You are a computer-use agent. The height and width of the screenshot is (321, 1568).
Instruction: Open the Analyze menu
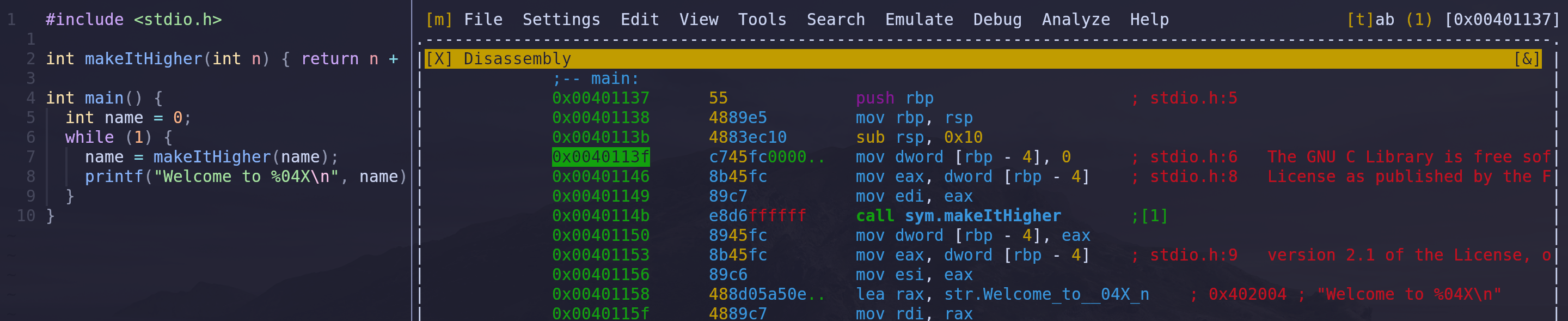(x=1075, y=20)
